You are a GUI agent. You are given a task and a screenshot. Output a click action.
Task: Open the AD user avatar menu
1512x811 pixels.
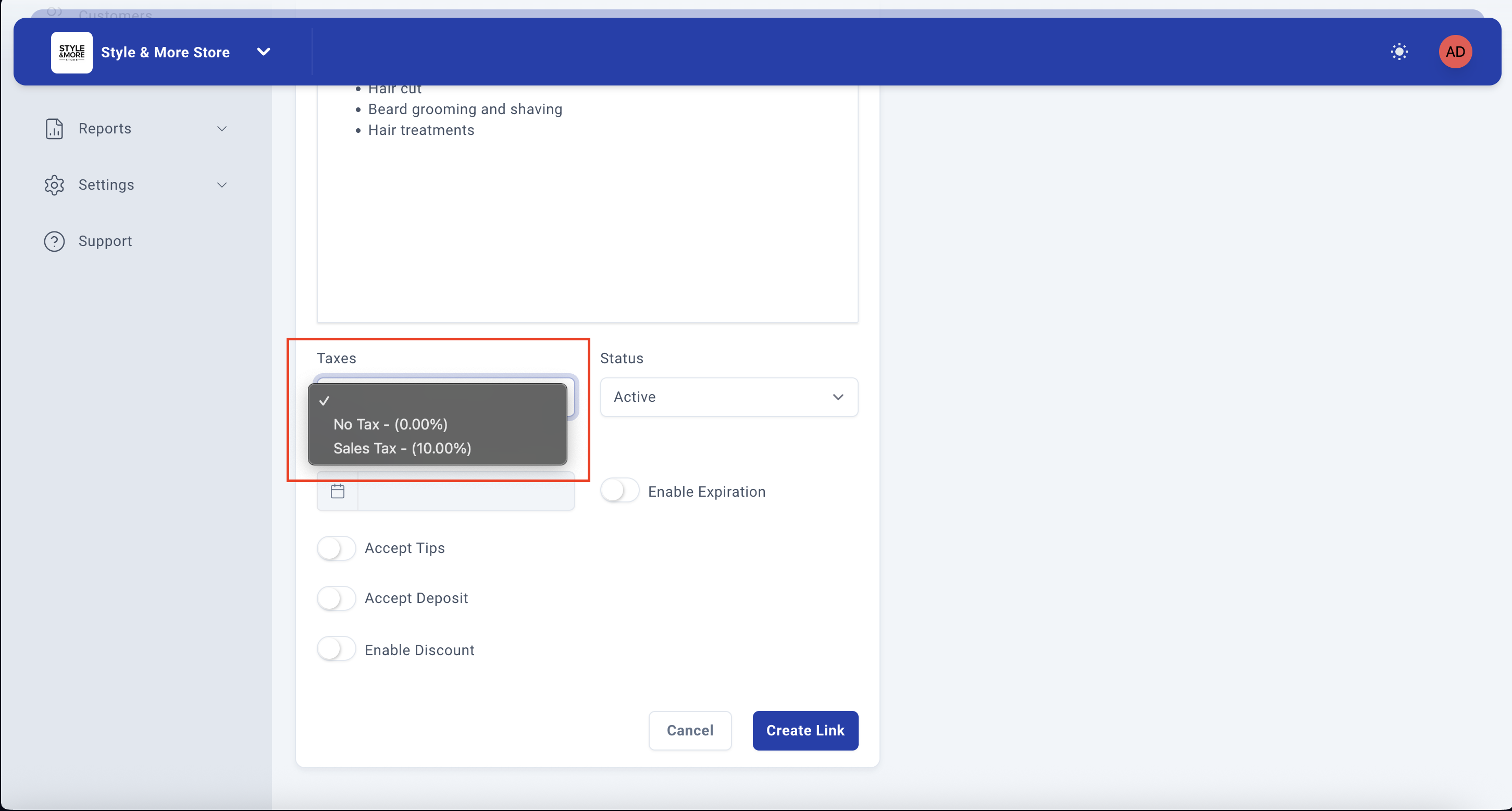coord(1455,52)
